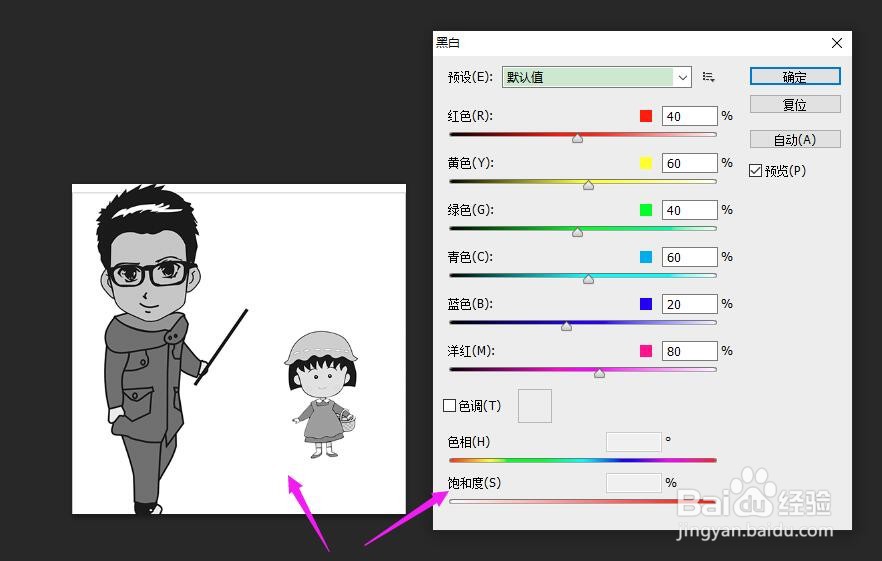Click the 绿色(G) slider handle
The width and height of the screenshot is (882, 561).
(x=577, y=232)
